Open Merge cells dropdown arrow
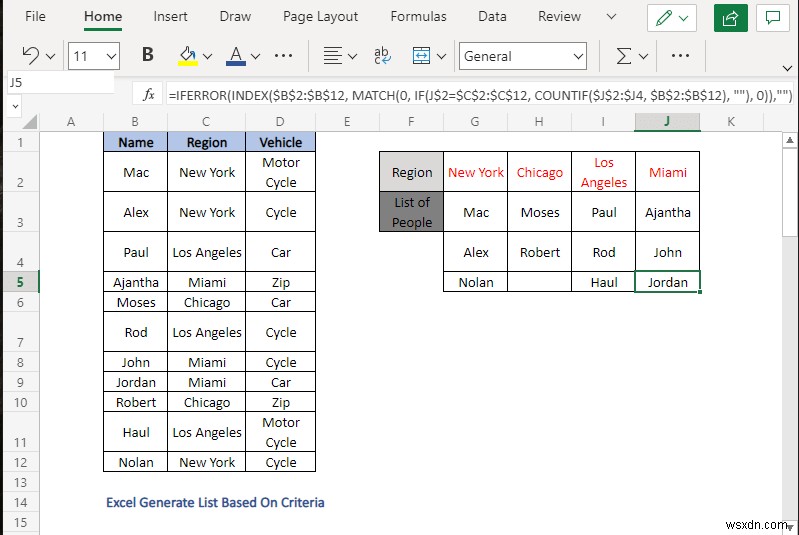This screenshot has height=535, width=799. click(441, 56)
